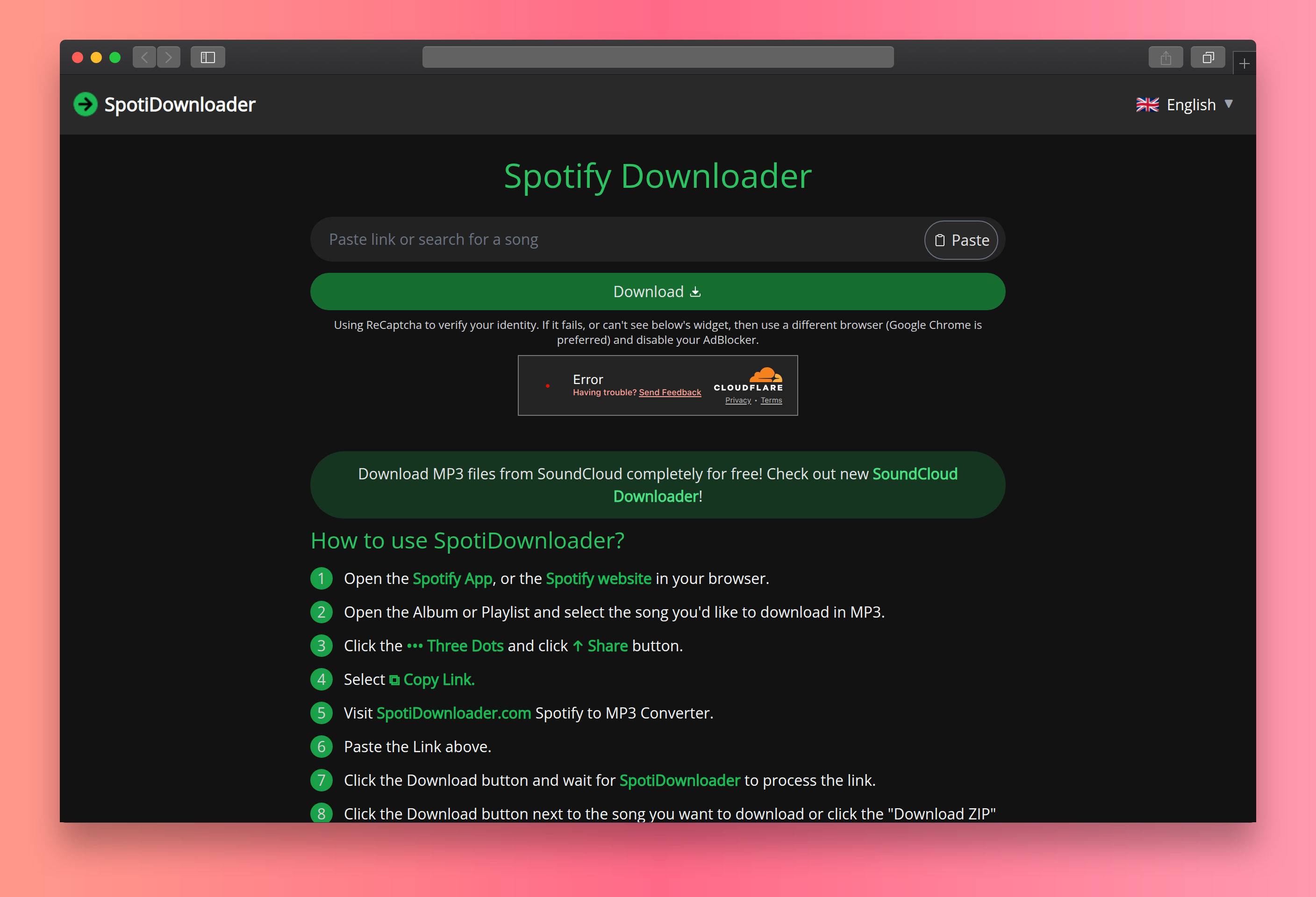Click the 'Paste the Link above.' step text
This screenshot has height=897, width=1316.
(417, 747)
